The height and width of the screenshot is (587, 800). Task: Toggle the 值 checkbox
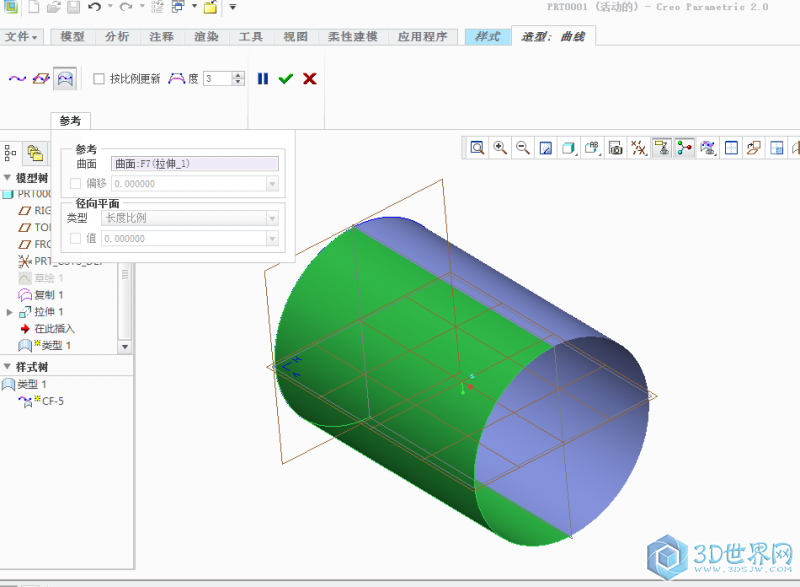[76, 238]
